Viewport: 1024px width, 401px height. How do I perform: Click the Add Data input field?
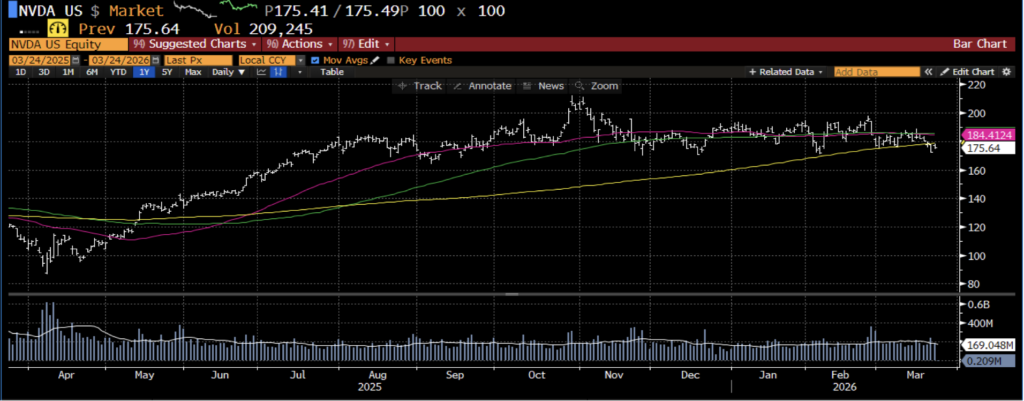pyautogui.click(x=876, y=72)
